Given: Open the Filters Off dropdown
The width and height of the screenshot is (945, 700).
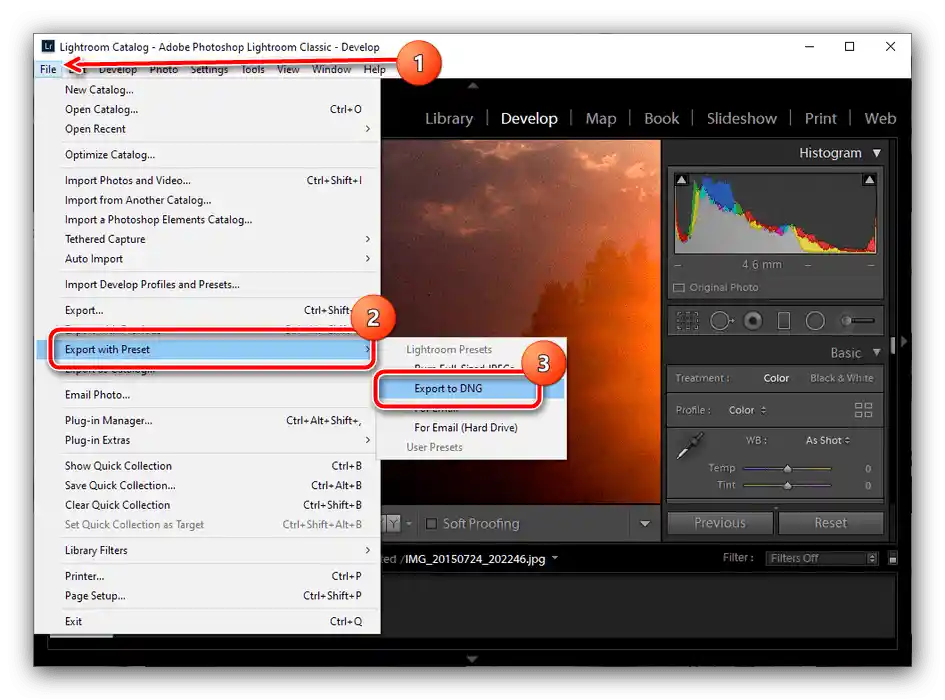Looking at the screenshot, I should coord(820,558).
